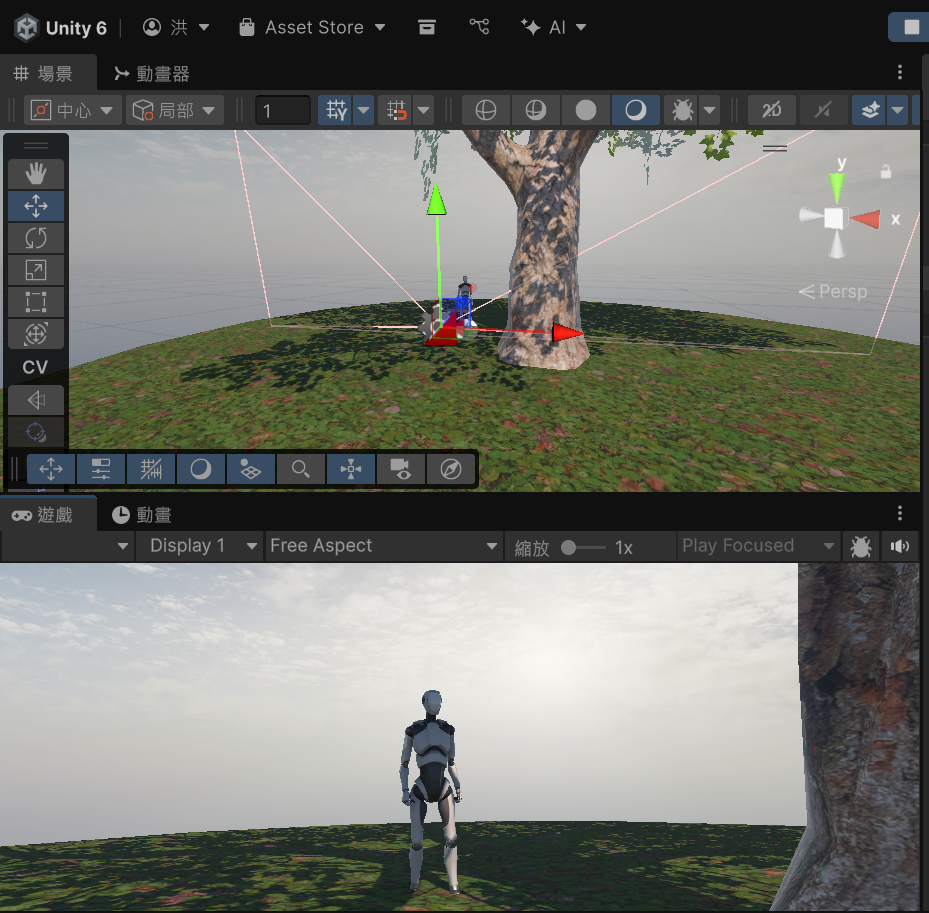Open the account menu for 洪

[x=176, y=27]
